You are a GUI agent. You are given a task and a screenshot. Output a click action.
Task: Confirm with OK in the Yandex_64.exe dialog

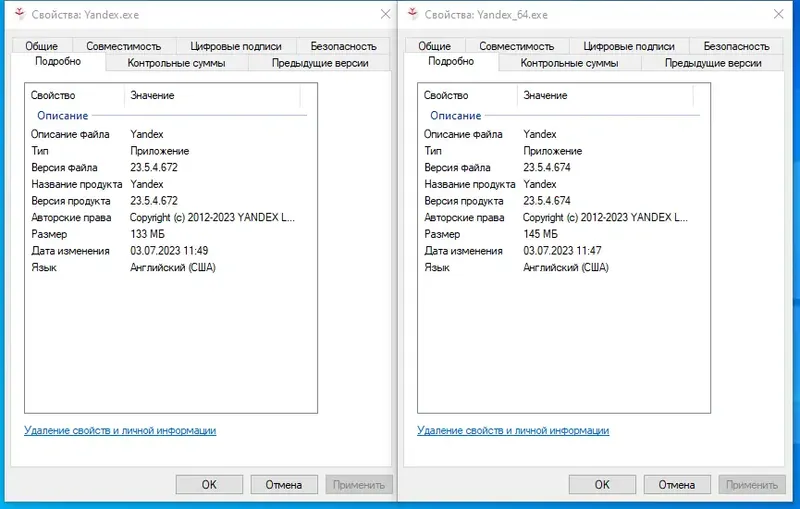coord(602,484)
